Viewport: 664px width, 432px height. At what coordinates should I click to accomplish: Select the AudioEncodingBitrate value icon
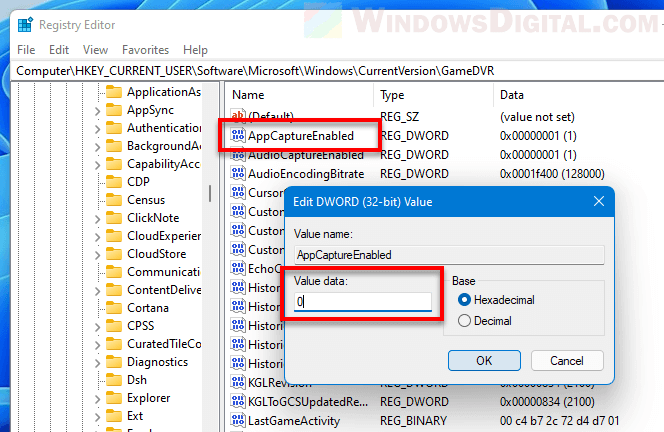click(x=238, y=174)
